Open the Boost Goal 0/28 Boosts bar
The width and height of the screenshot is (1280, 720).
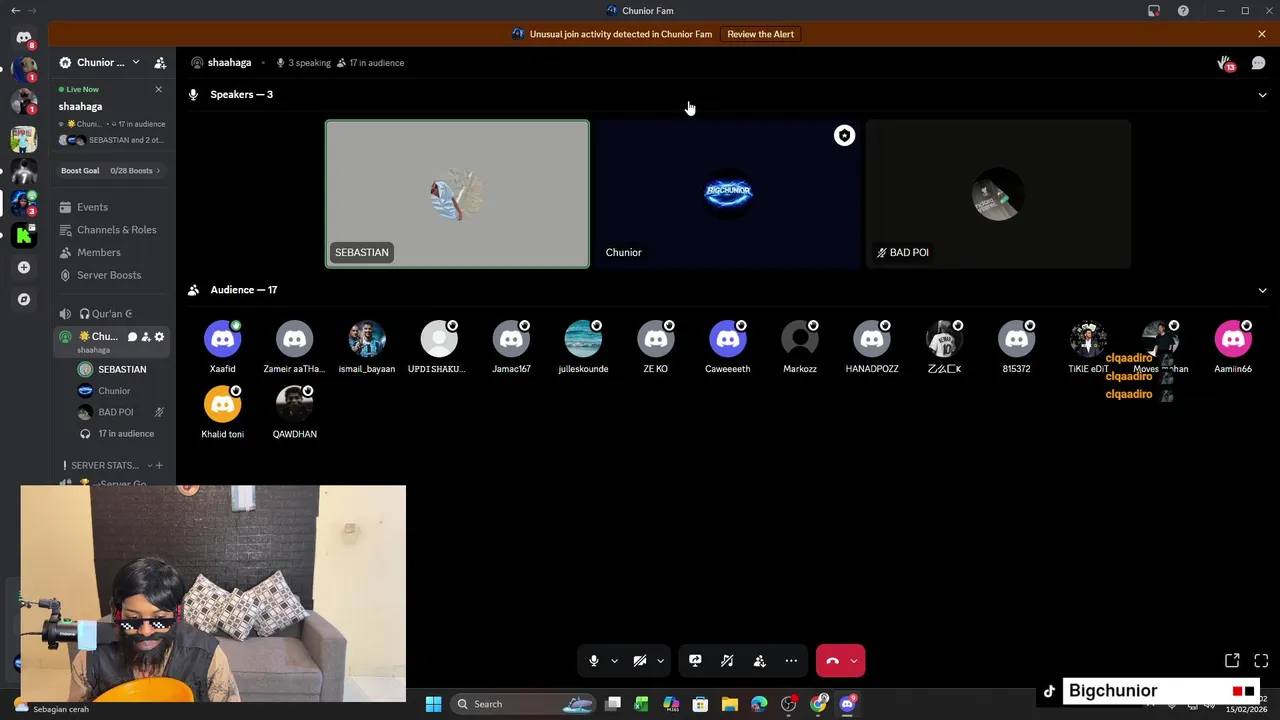coord(111,171)
